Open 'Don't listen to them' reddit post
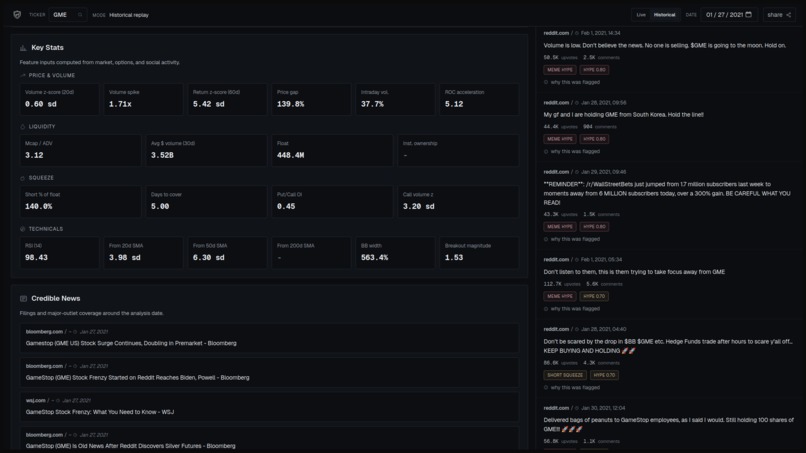This screenshot has height=453, width=806. [634, 272]
